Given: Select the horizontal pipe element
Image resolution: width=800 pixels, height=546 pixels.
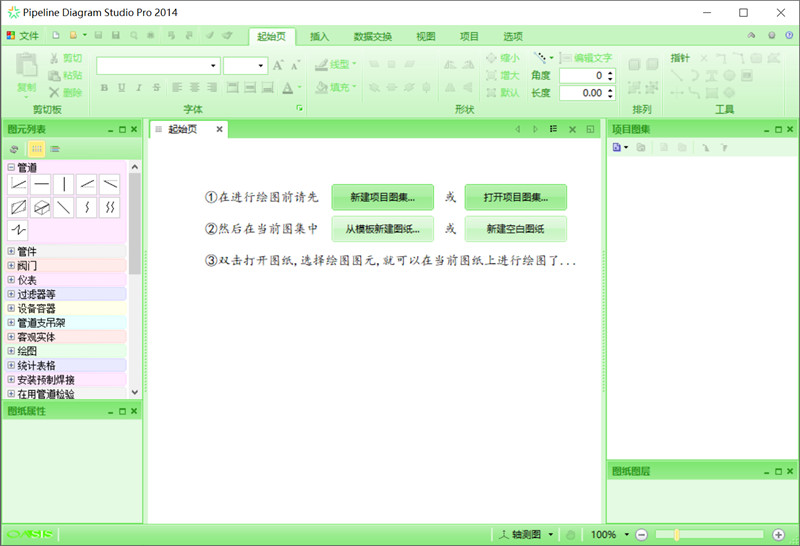Looking at the screenshot, I should coord(41,184).
